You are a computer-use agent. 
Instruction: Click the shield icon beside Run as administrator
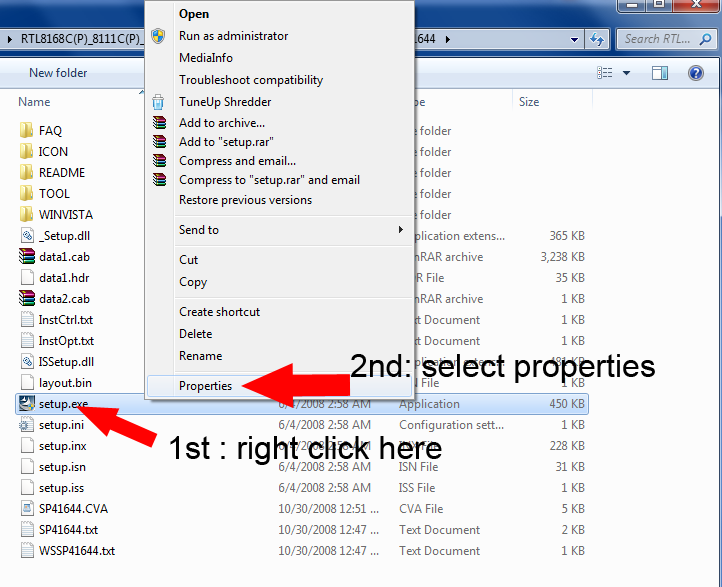(158, 36)
